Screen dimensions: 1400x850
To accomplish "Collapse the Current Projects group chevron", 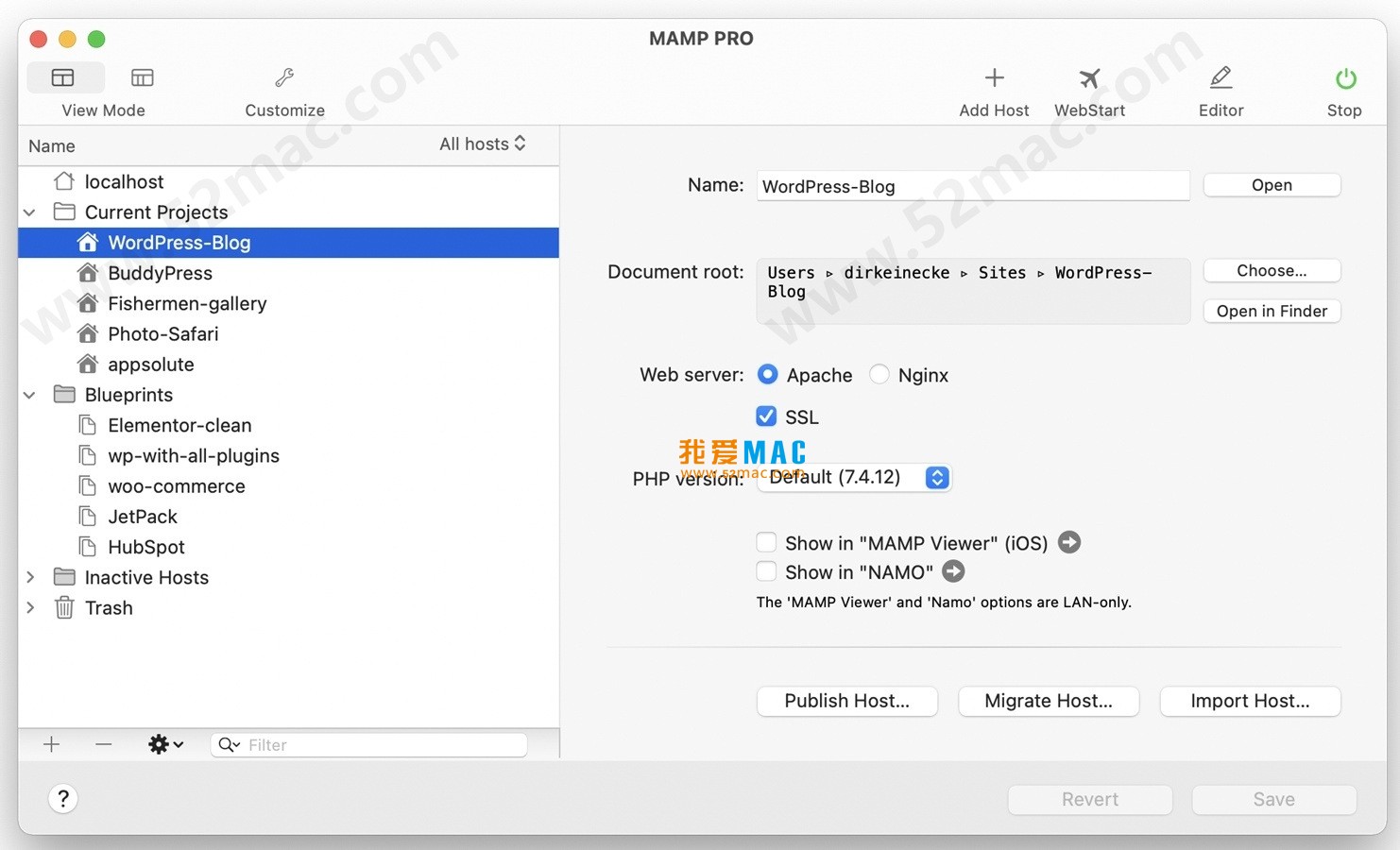I will tap(30, 212).
